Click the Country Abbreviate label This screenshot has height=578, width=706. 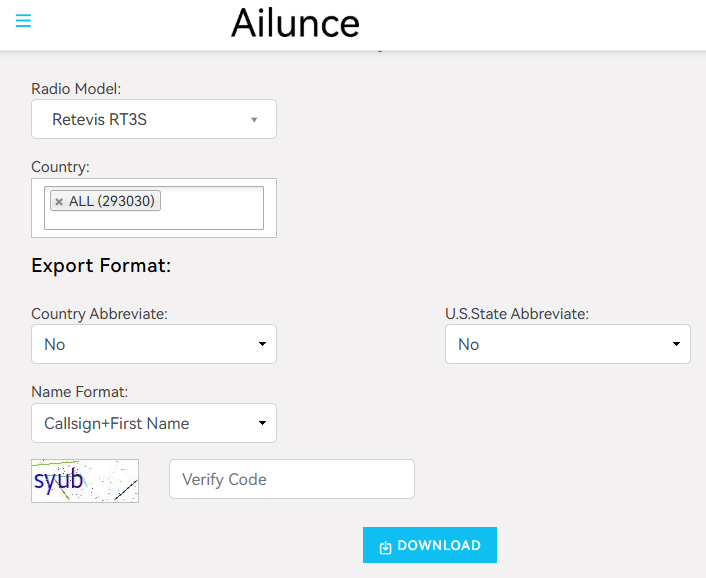click(99, 314)
